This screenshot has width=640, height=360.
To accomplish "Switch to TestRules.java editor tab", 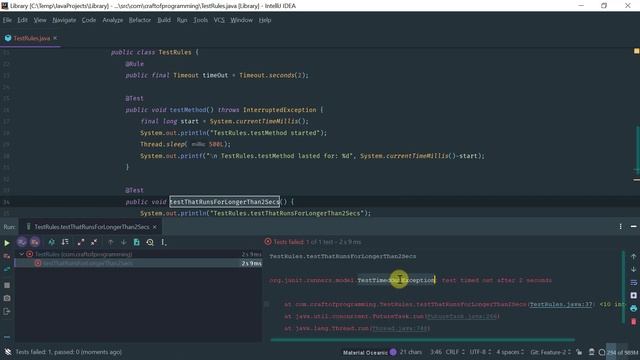I will coord(31,38).
